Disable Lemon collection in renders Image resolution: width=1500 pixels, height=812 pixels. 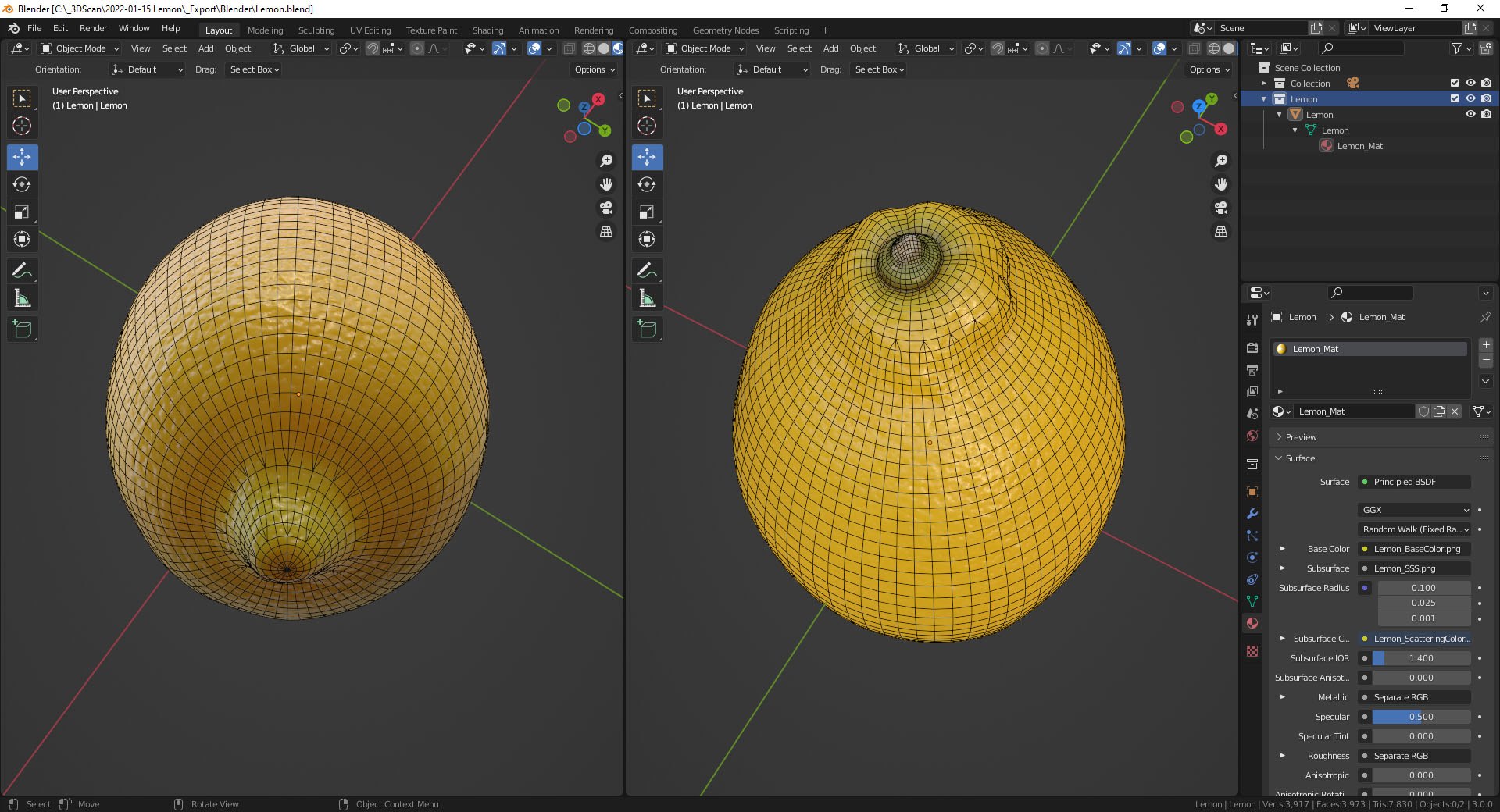click(1486, 98)
